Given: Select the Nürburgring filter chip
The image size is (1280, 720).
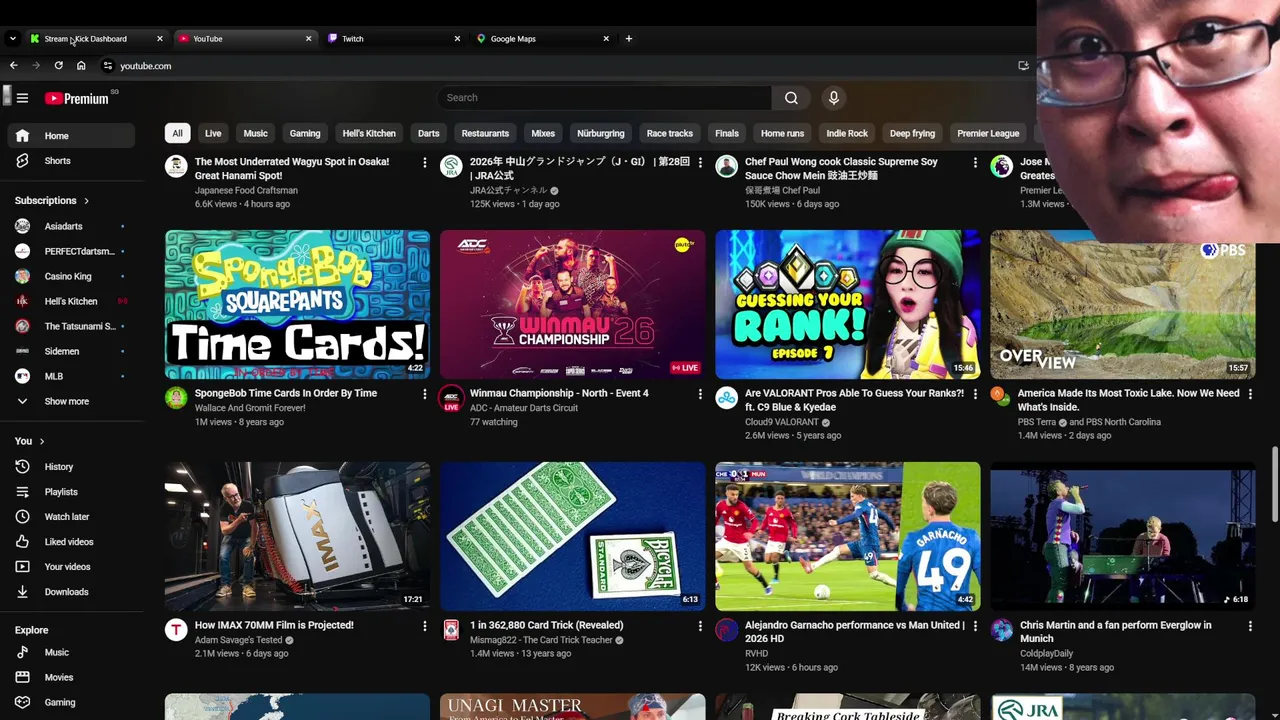Looking at the screenshot, I should (601, 133).
